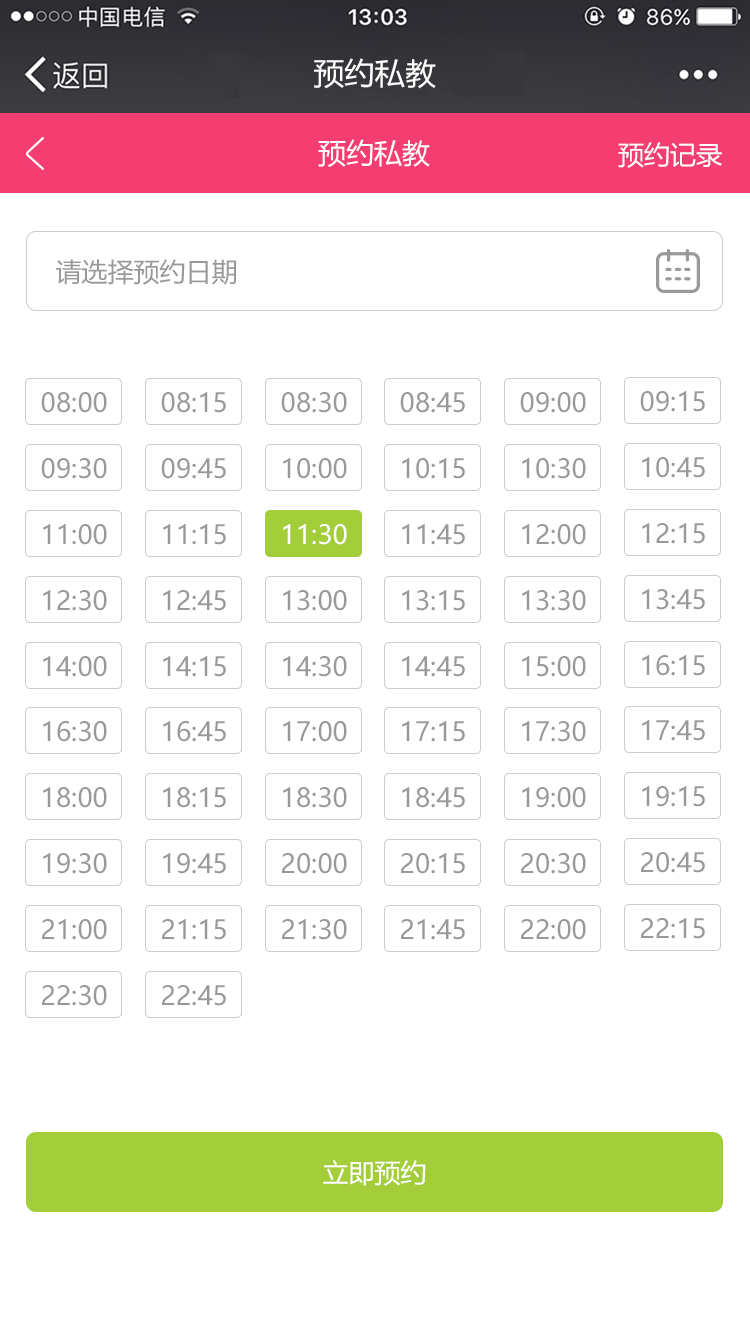This screenshot has width=750, height=1334.
Task: Choose the 10:30 time slot
Action: [x=552, y=467]
